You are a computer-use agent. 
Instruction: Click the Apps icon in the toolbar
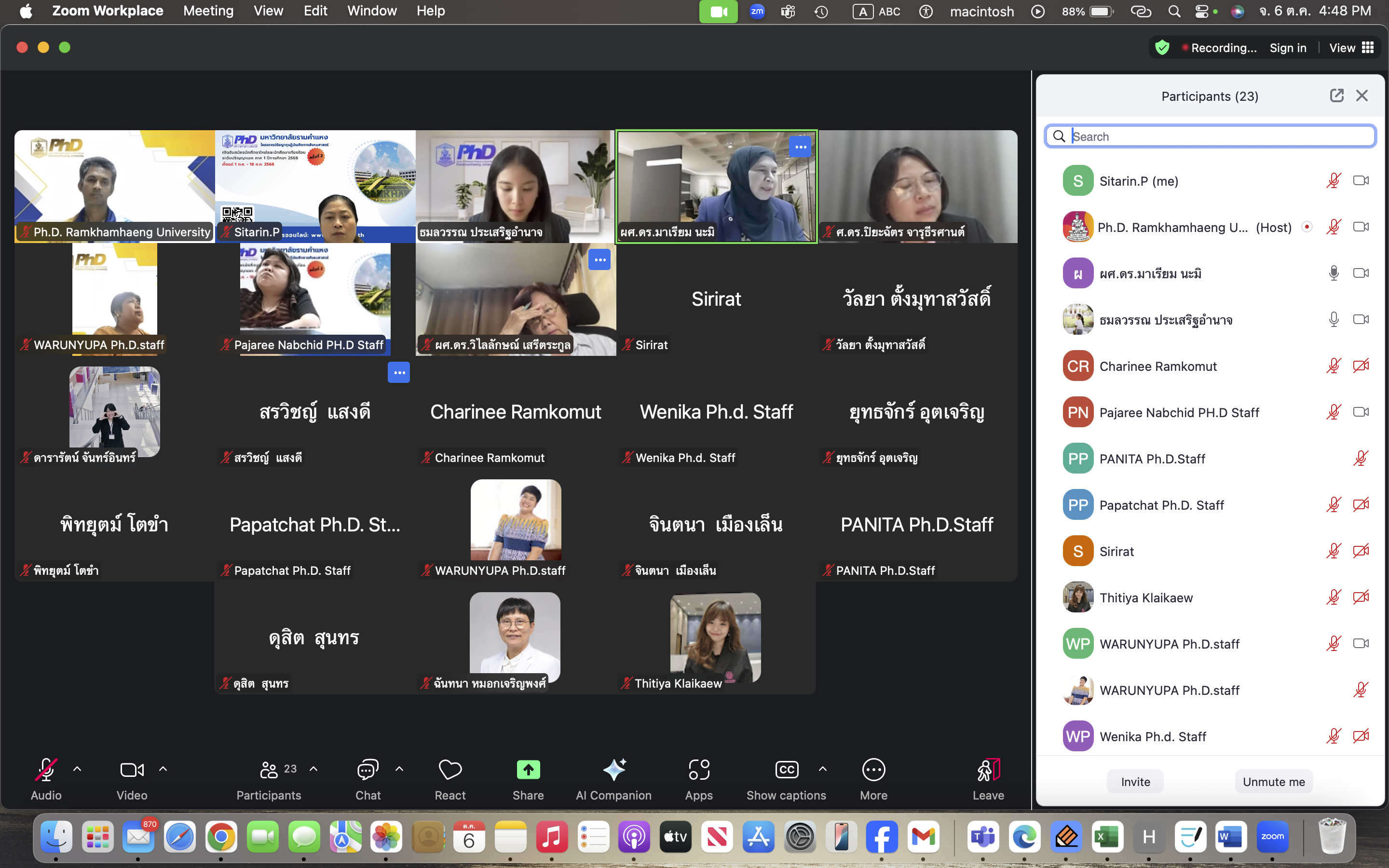698,771
